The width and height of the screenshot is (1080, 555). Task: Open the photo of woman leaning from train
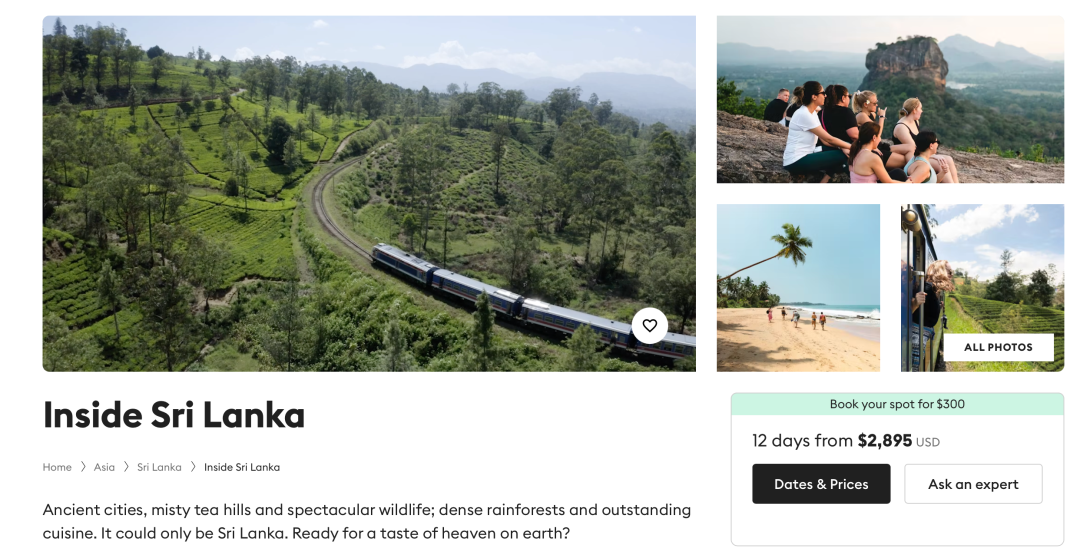[x=982, y=288]
